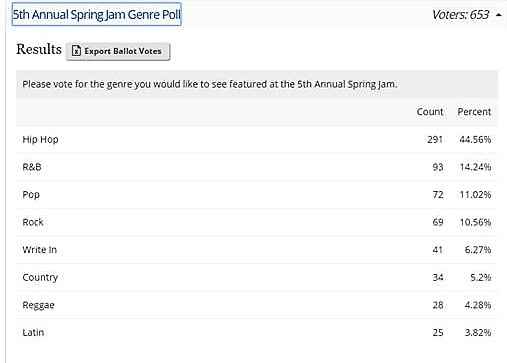Click the Export Ballot Votes button
The height and width of the screenshot is (363, 507).
118,51
